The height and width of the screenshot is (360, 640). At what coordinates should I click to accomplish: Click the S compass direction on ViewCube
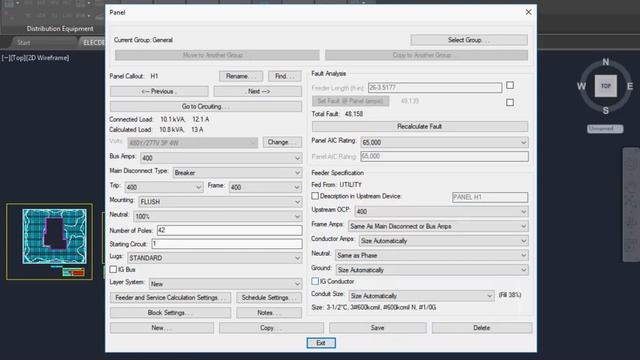(x=606, y=111)
